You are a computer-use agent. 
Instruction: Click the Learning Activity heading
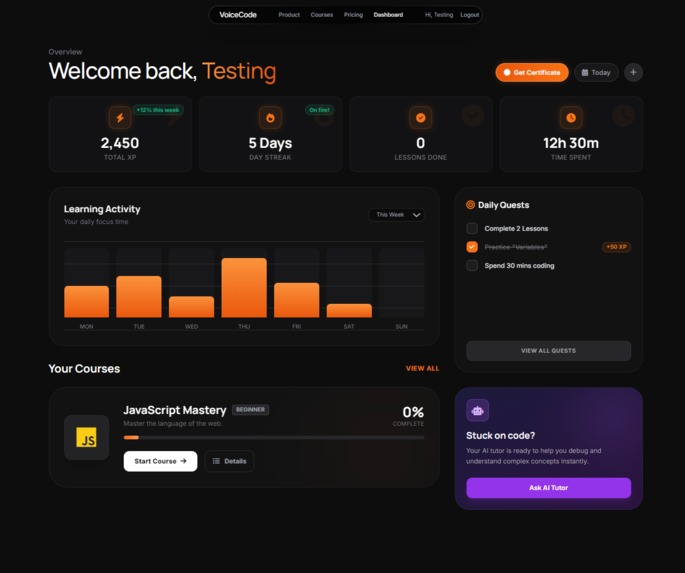click(x=102, y=209)
